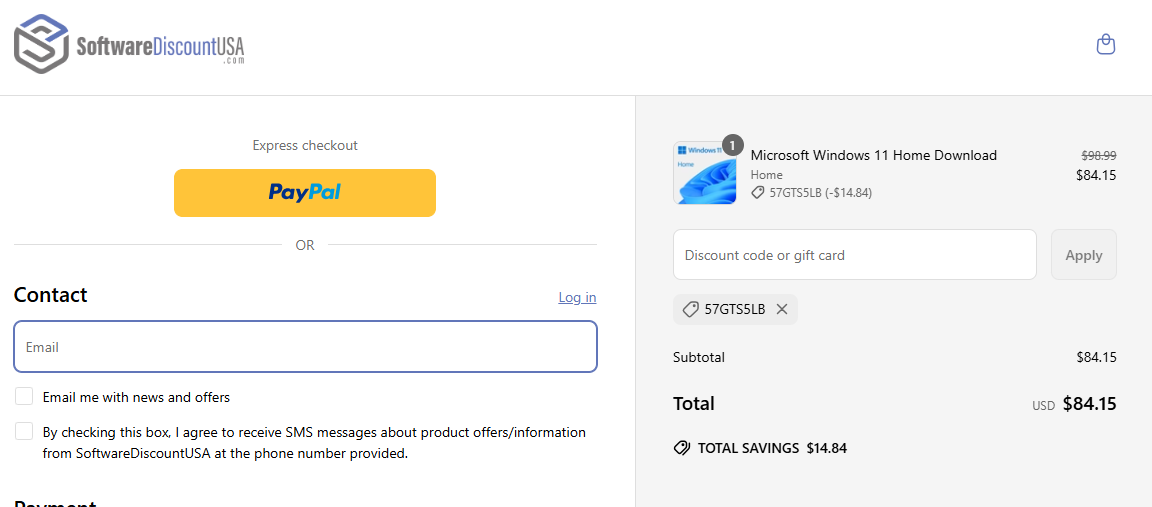
Task: Click the crossed-out $98.99 original price
Action: tap(1098, 155)
